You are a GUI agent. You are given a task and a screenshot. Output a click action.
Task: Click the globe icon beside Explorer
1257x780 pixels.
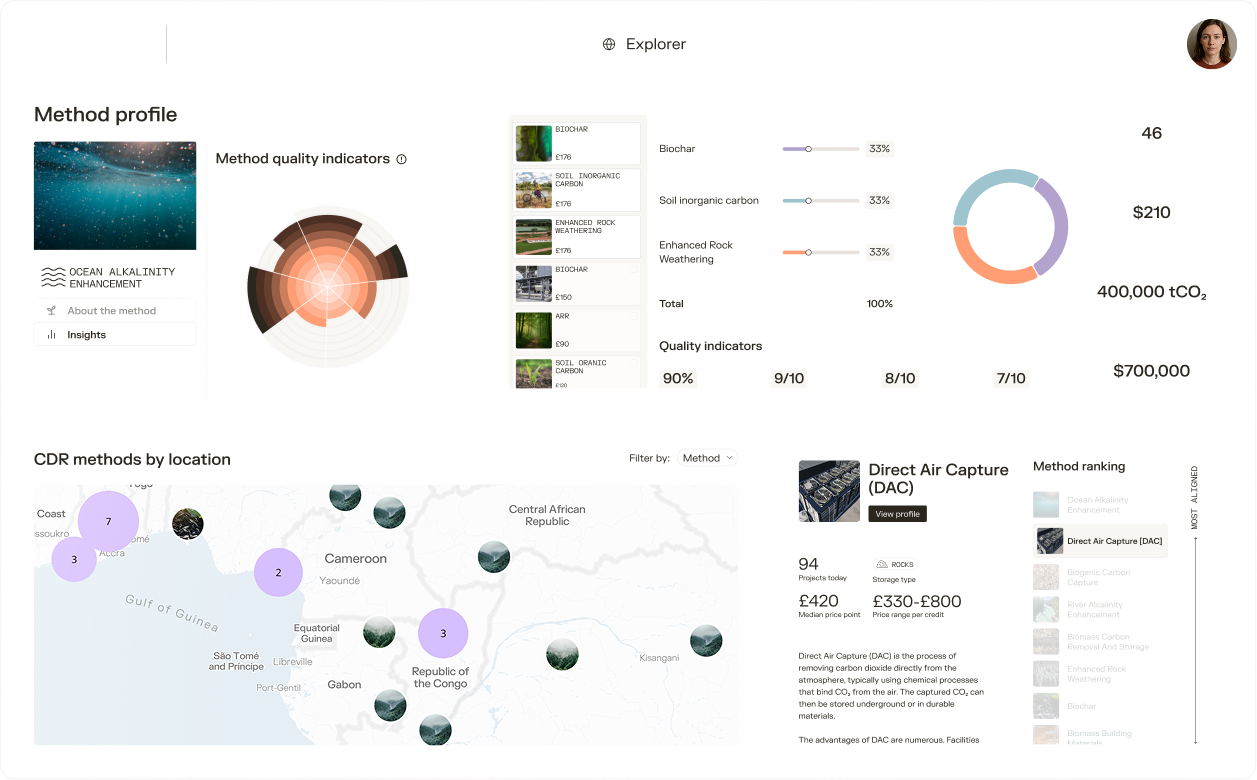[609, 44]
